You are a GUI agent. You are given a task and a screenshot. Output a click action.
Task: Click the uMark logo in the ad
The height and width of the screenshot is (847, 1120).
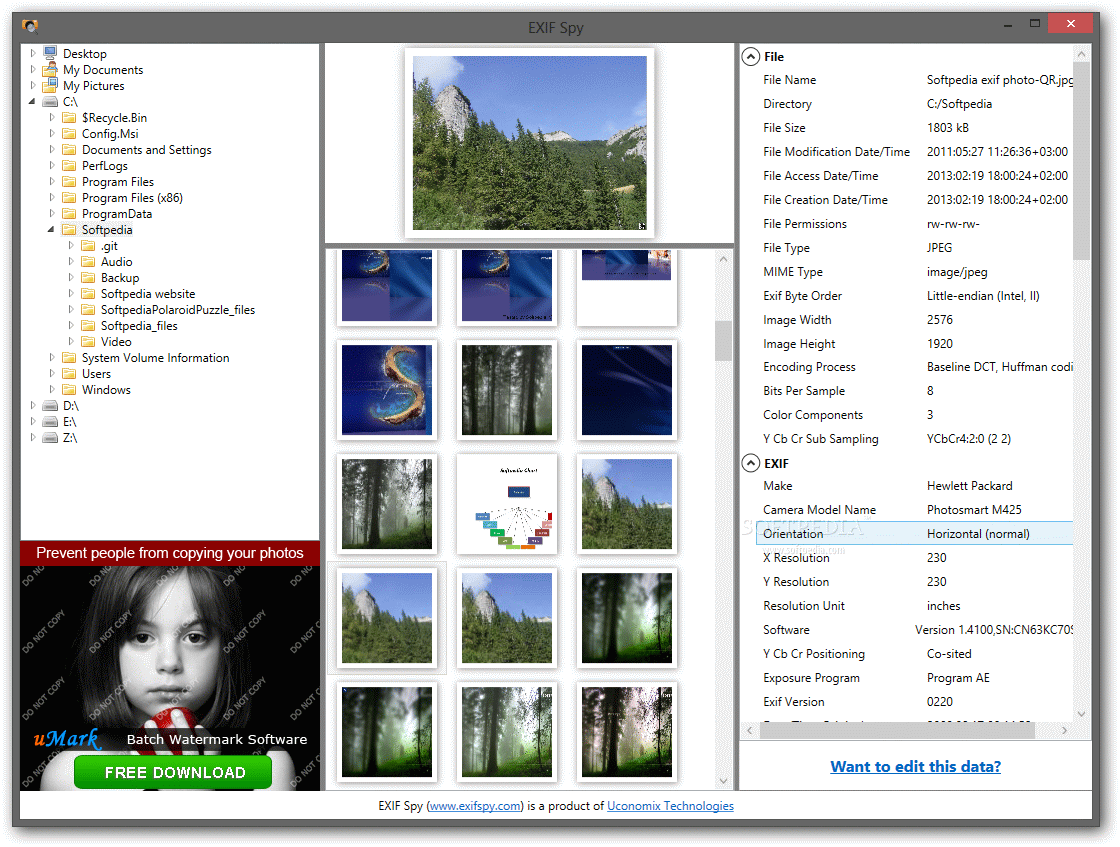point(67,738)
